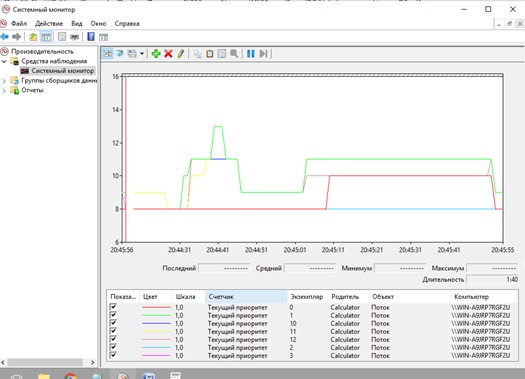Image resolution: width=525 pixels, height=379 pixels.
Task: Select Системный монитор in the tree
Action: point(63,71)
